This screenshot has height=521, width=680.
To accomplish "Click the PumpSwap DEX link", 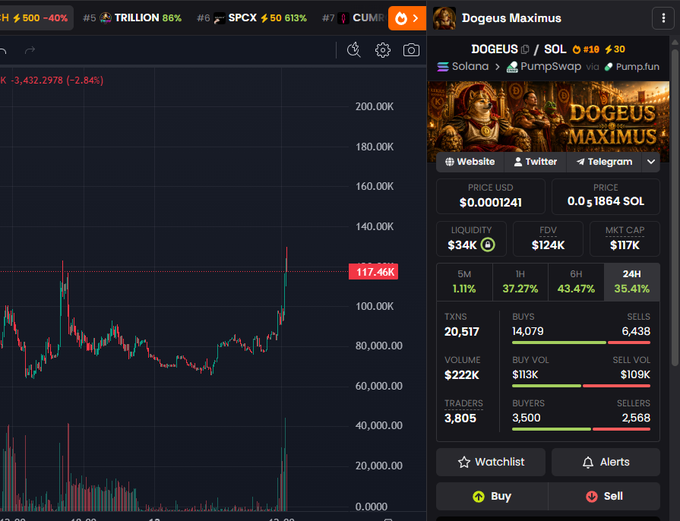I will coord(544,66).
